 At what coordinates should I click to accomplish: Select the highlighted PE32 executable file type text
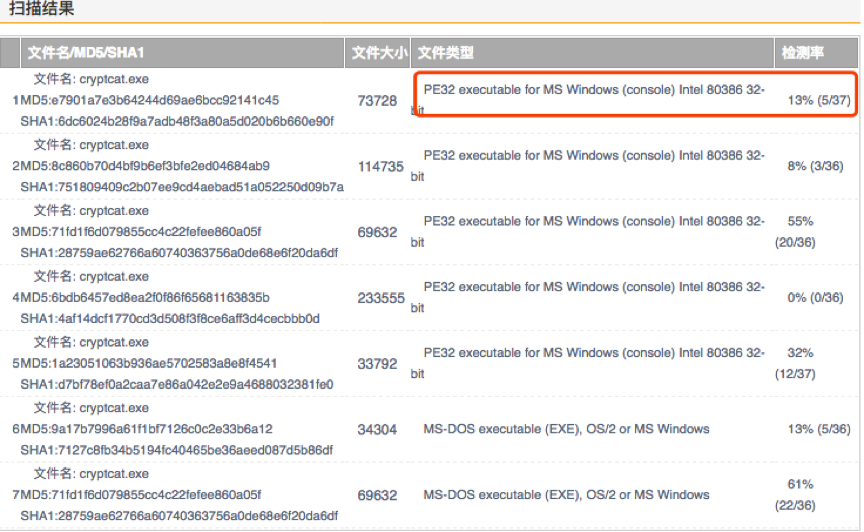(x=588, y=99)
